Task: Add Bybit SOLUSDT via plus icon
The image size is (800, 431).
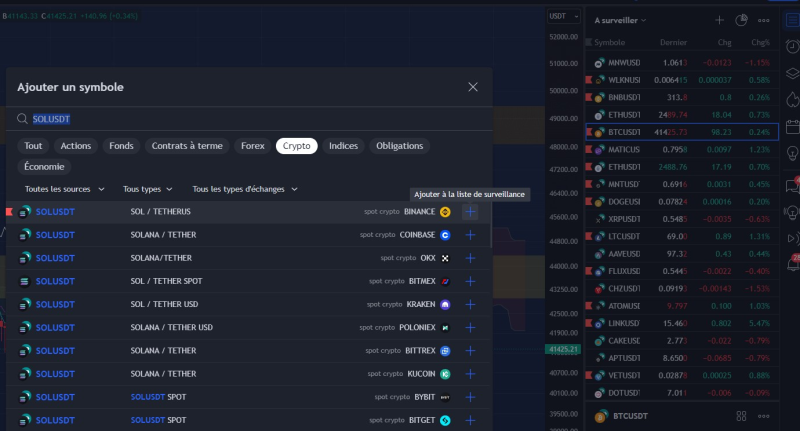Action: tap(470, 397)
